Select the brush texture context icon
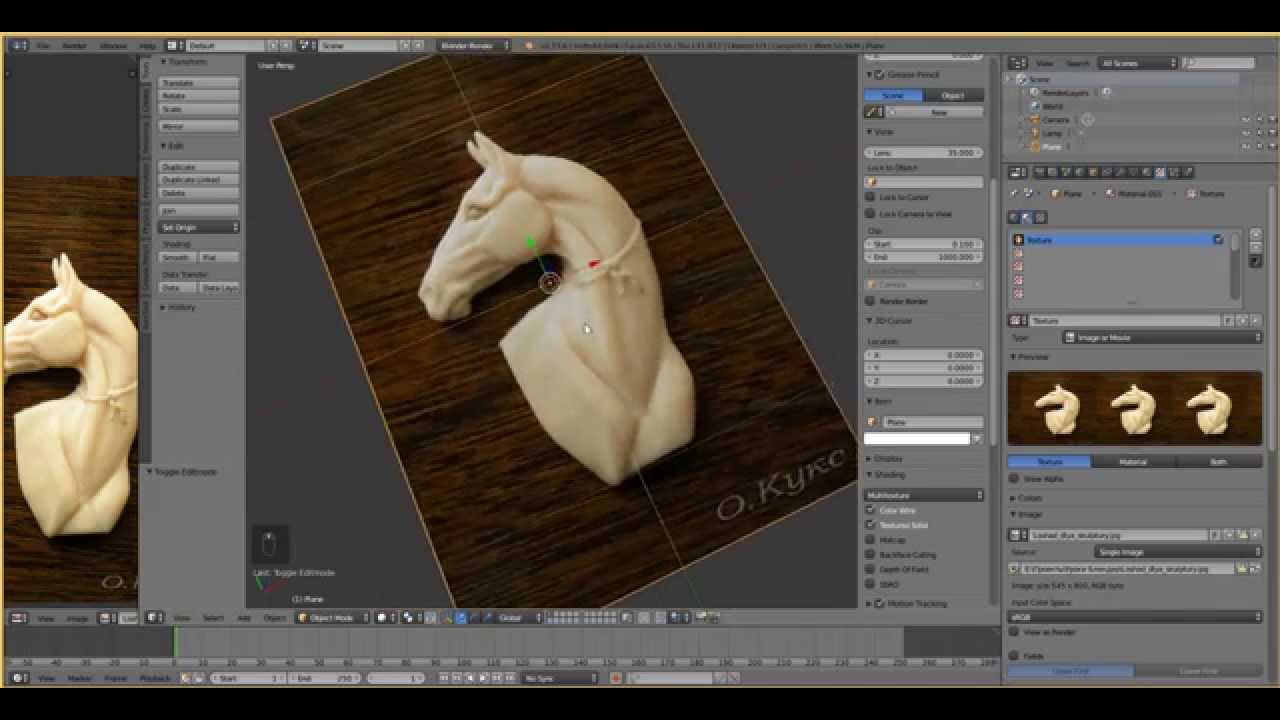The image size is (1280, 720). click(1040, 217)
